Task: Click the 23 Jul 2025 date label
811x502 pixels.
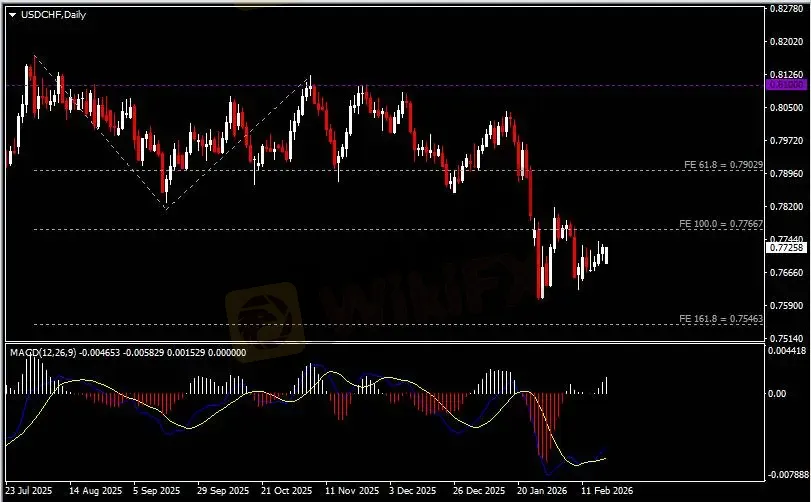Action: tap(29, 492)
